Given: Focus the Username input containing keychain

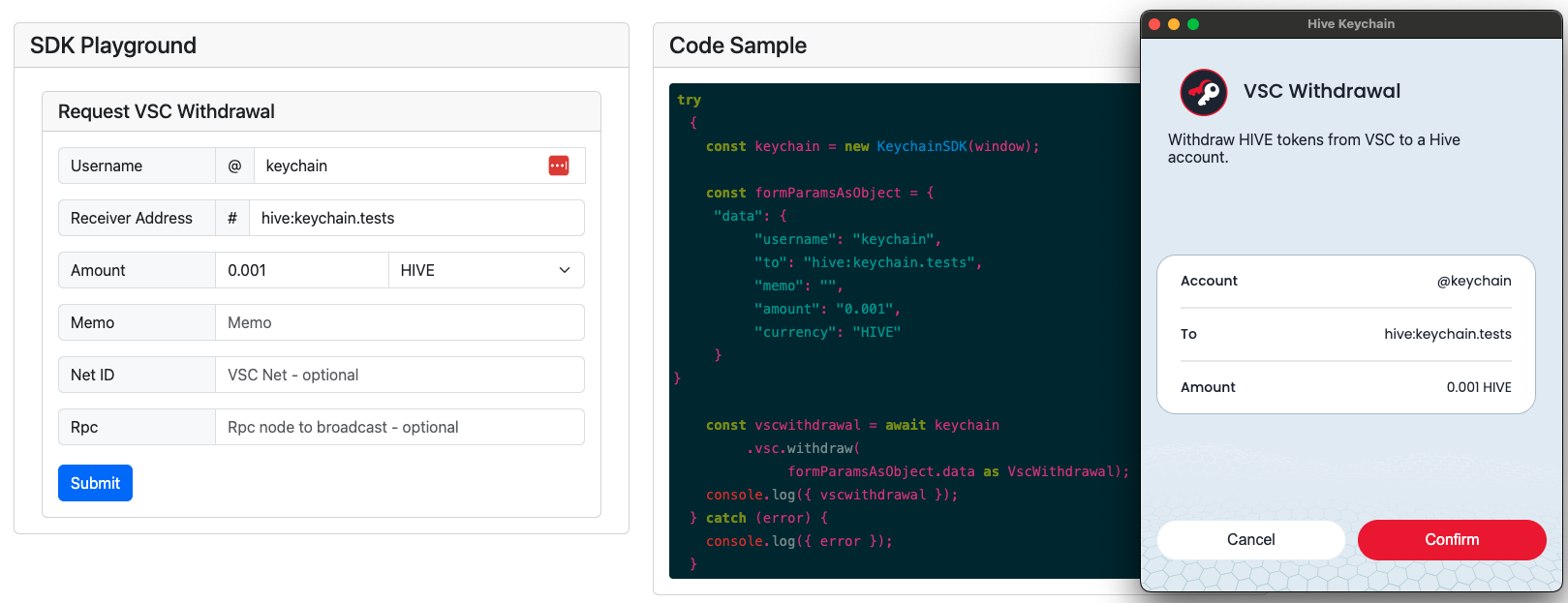Looking at the screenshot, I should [x=419, y=166].
